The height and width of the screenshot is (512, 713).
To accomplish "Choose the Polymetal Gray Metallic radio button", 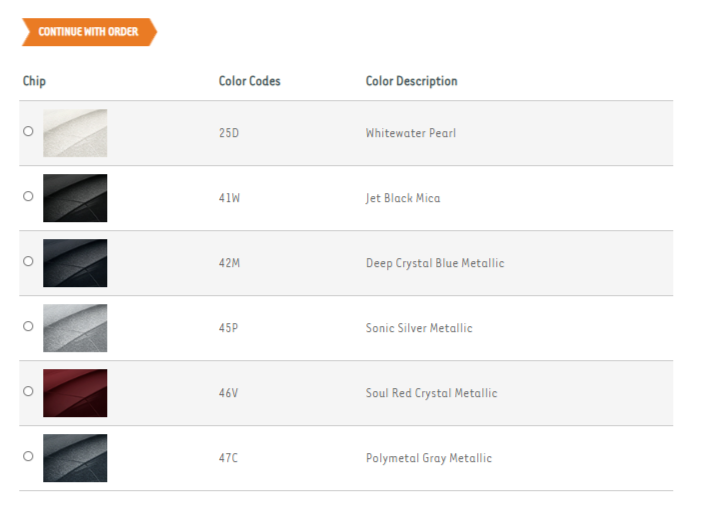I will (x=28, y=456).
